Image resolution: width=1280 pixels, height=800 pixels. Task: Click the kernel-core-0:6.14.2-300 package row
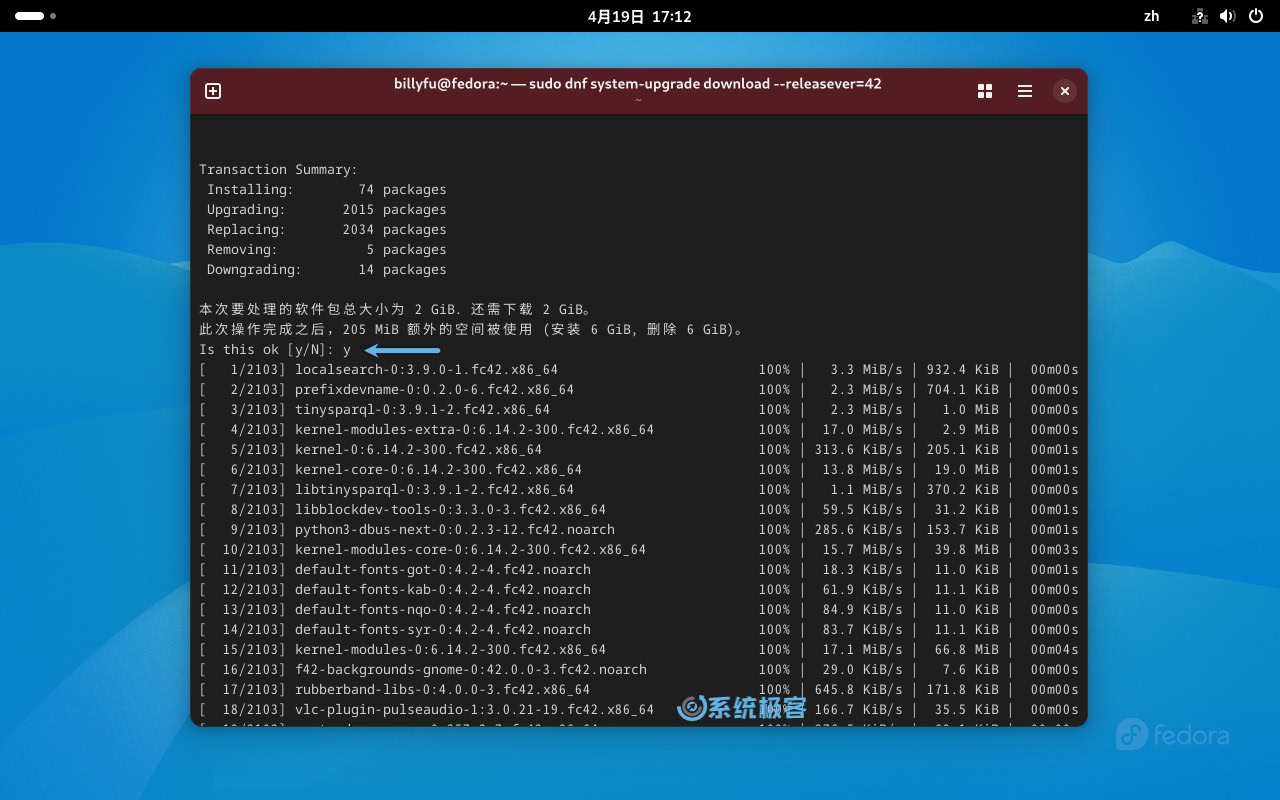pos(639,469)
